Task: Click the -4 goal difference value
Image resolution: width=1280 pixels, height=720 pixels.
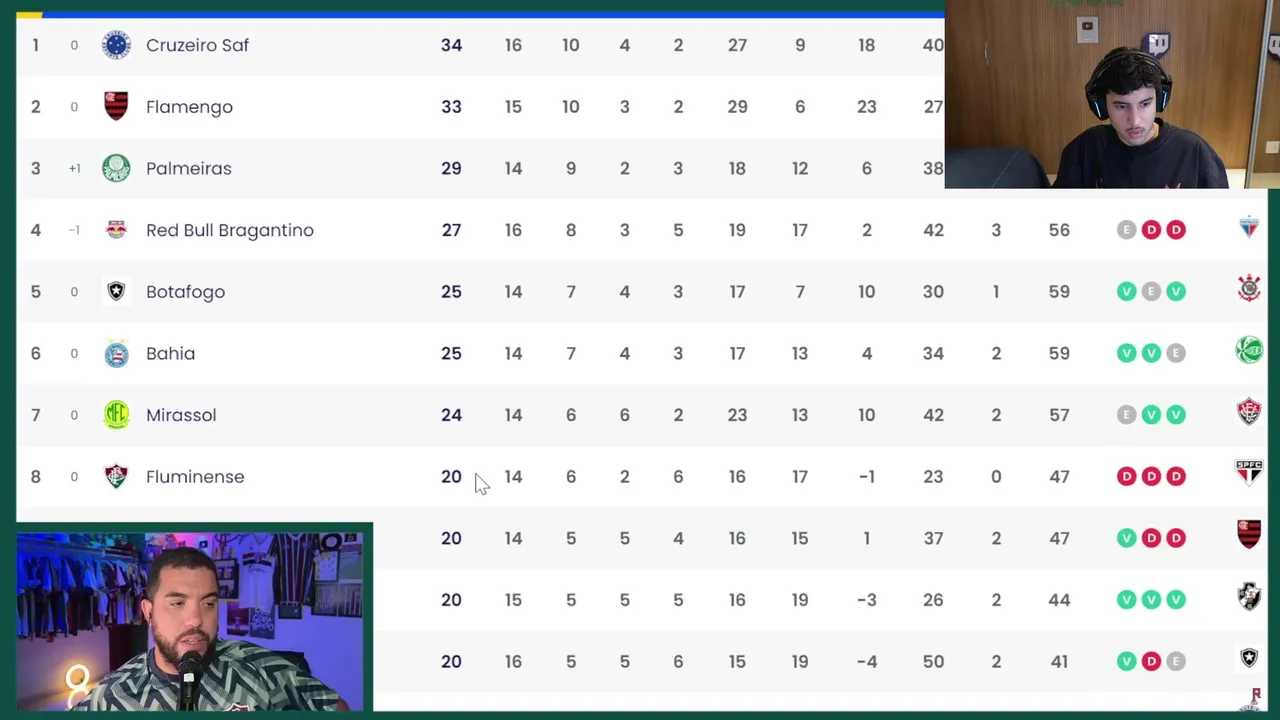Action: pos(867,662)
